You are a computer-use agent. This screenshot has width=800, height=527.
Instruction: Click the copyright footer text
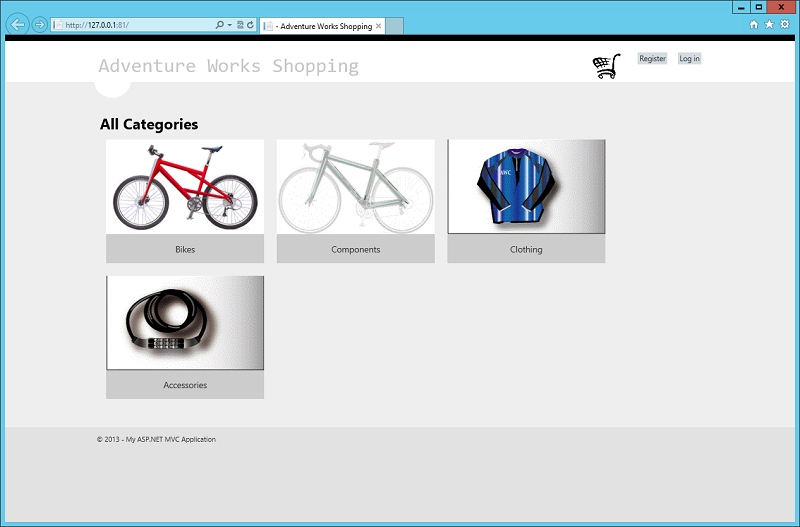tap(156, 439)
